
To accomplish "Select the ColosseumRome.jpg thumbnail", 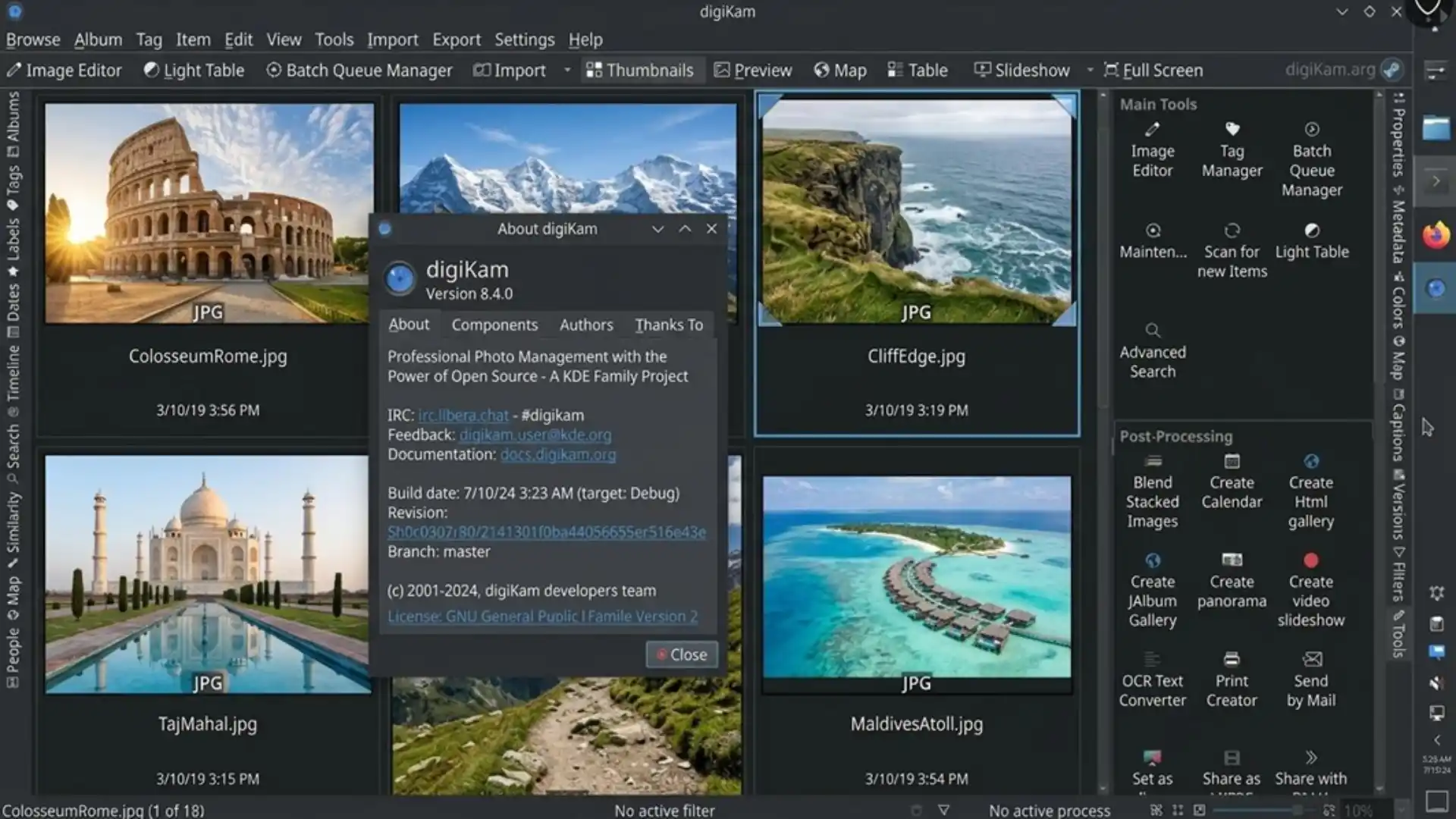I will point(209,213).
